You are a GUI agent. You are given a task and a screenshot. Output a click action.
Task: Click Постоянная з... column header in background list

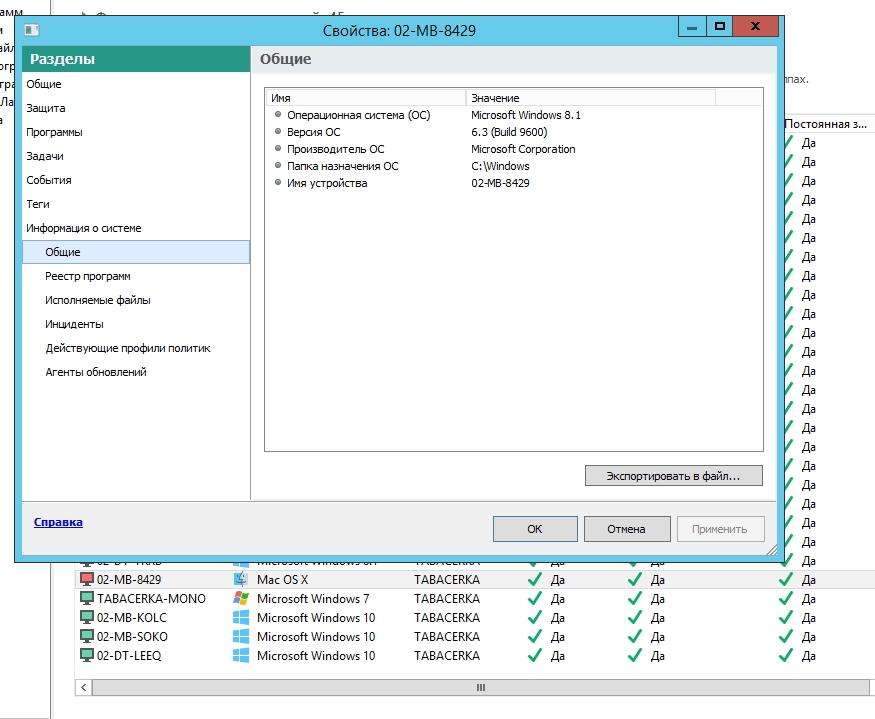coord(828,124)
